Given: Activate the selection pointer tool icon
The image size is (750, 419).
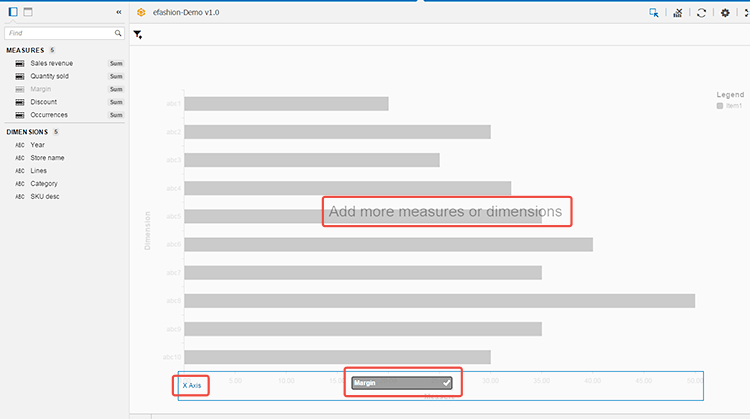Looking at the screenshot, I should pyautogui.click(x=653, y=13).
